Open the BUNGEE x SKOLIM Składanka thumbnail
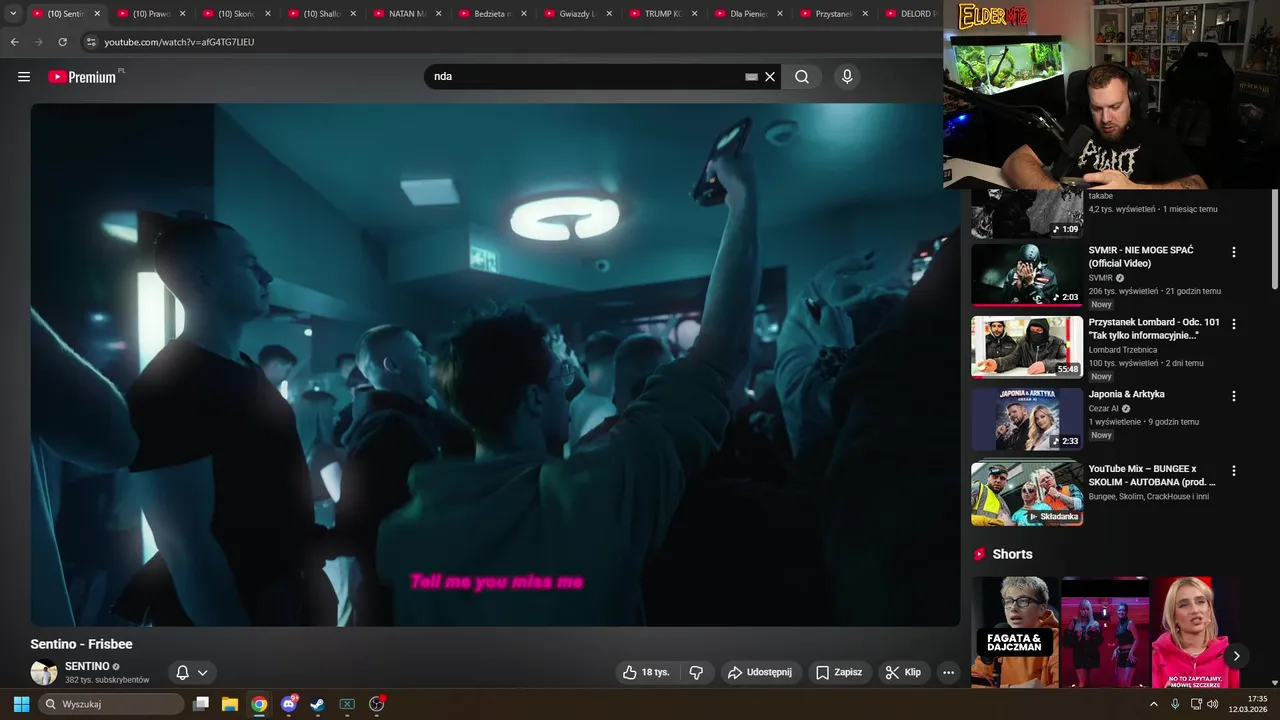This screenshot has width=1280, height=720. pyautogui.click(x=1027, y=493)
